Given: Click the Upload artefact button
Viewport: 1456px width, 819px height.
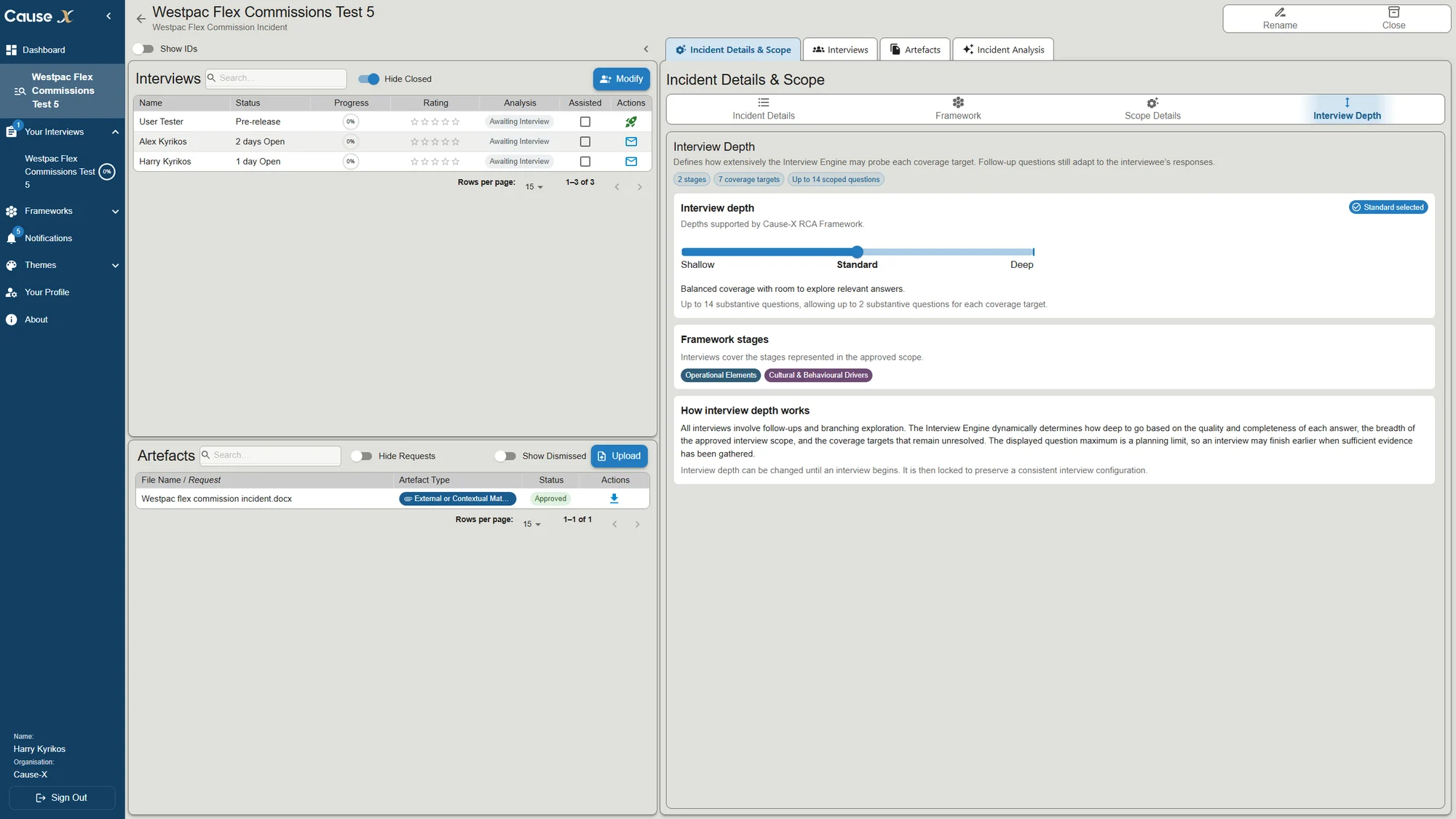Looking at the screenshot, I should pos(619,456).
